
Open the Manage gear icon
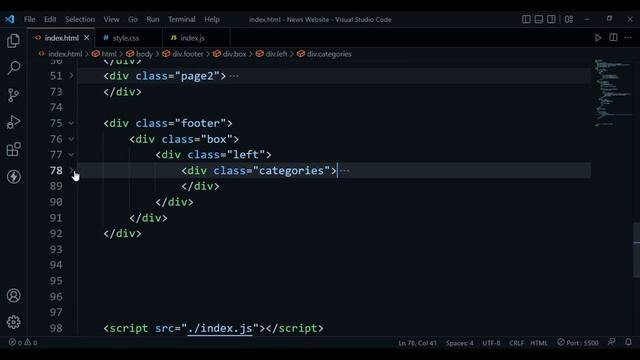(13, 322)
